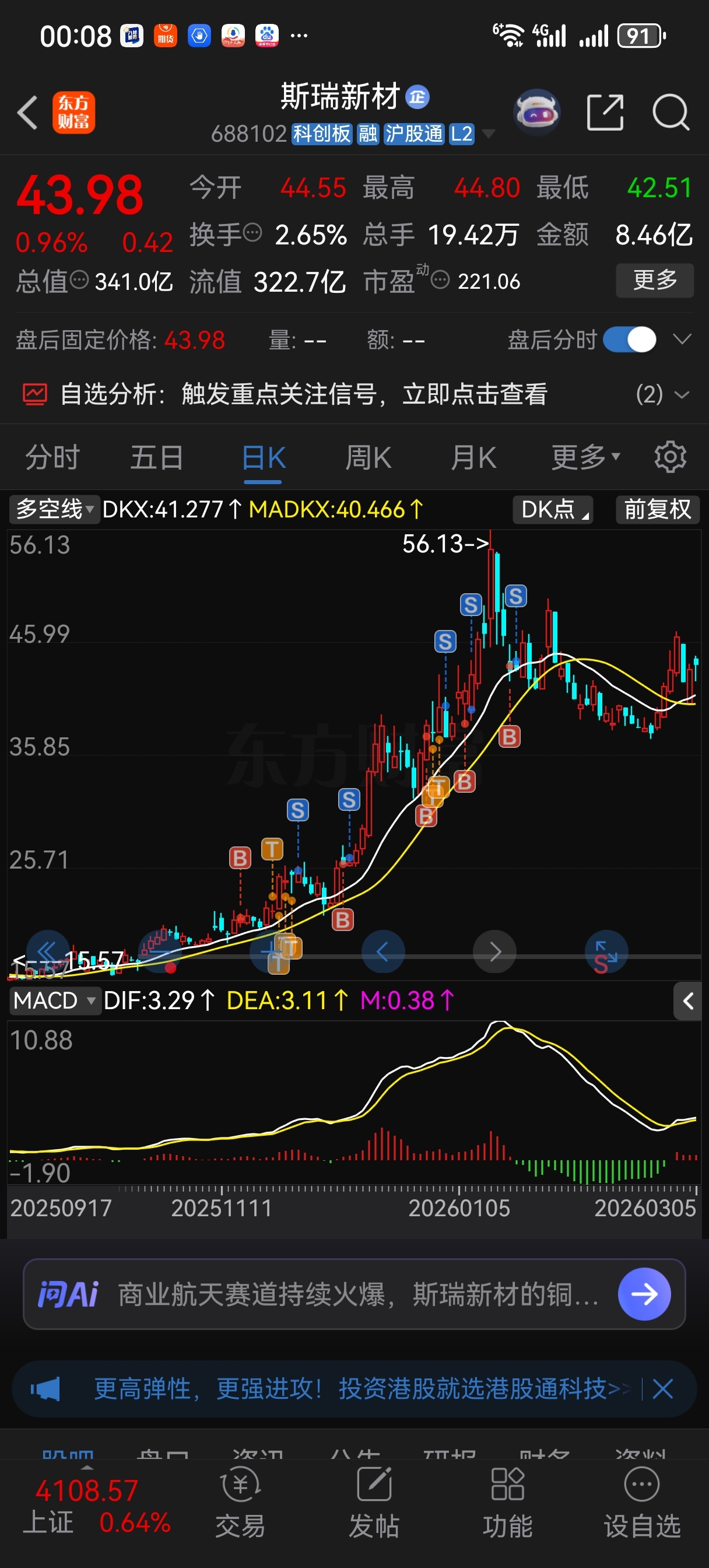Open the stock tags dropdown triangle after L2

pyautogui.click(x=488, y=134)
